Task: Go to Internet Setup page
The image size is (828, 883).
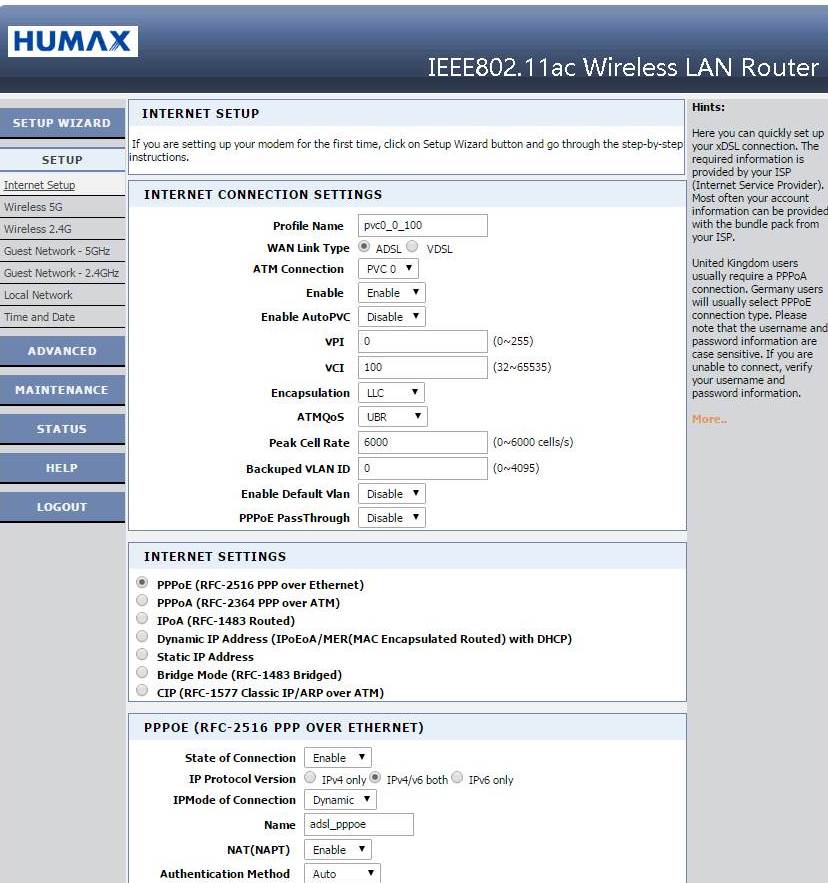Action: pyautogui.click(x=39, y=185)
